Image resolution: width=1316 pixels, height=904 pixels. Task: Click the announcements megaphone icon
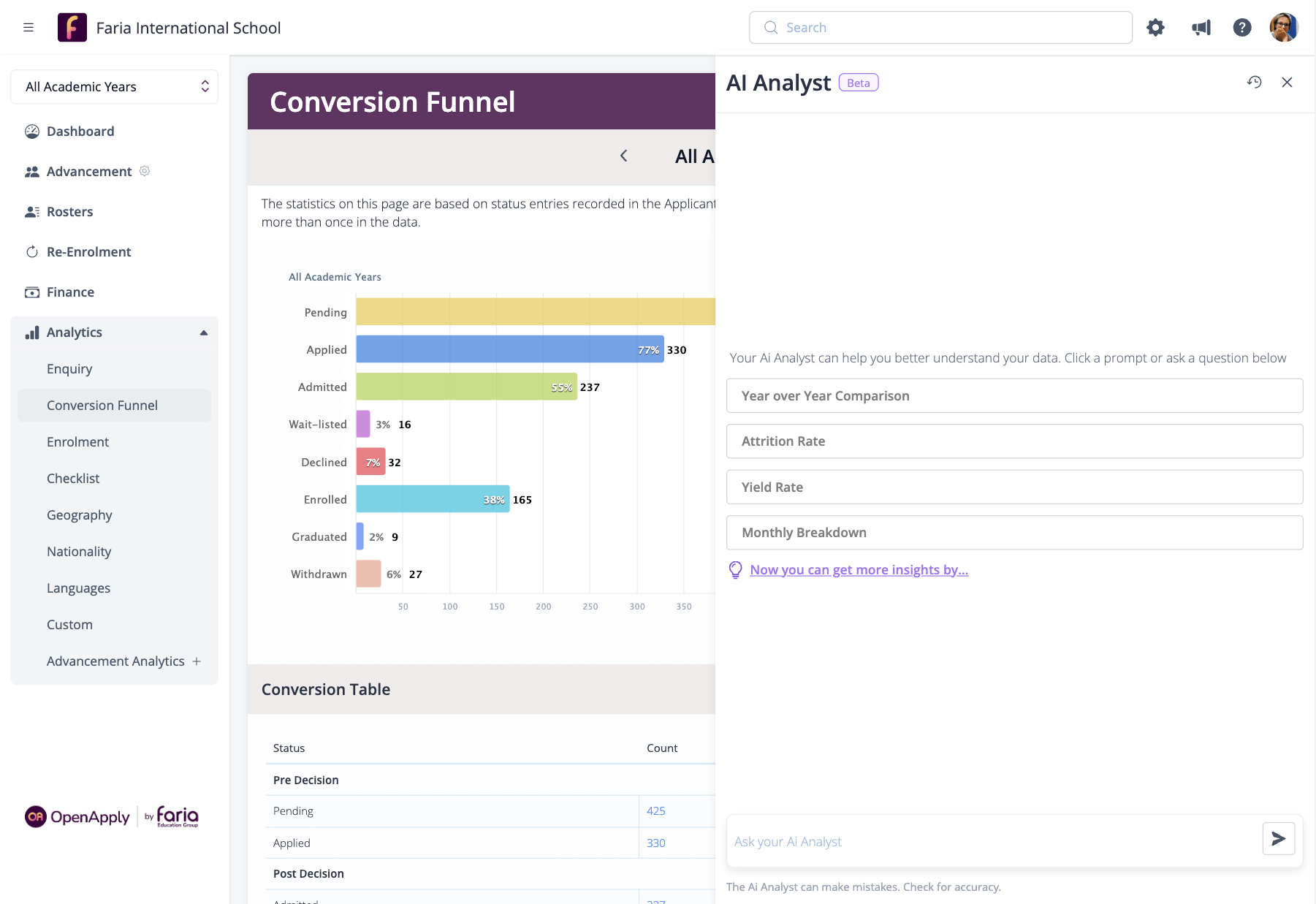pyautogui.click(x=1201, y=28)
